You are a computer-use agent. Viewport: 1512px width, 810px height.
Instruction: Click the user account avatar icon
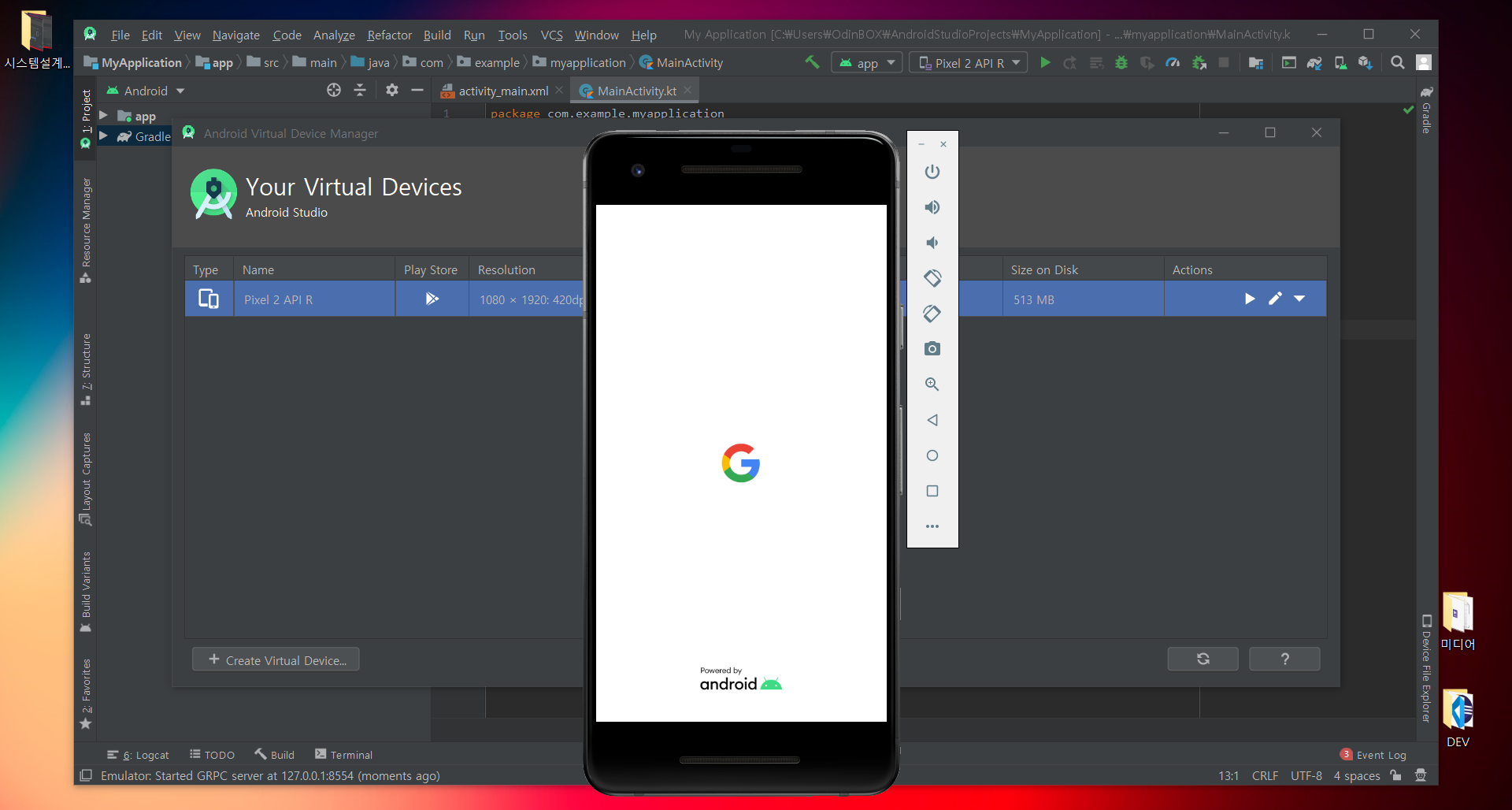pyautogui.click(x=1424, y=62)
